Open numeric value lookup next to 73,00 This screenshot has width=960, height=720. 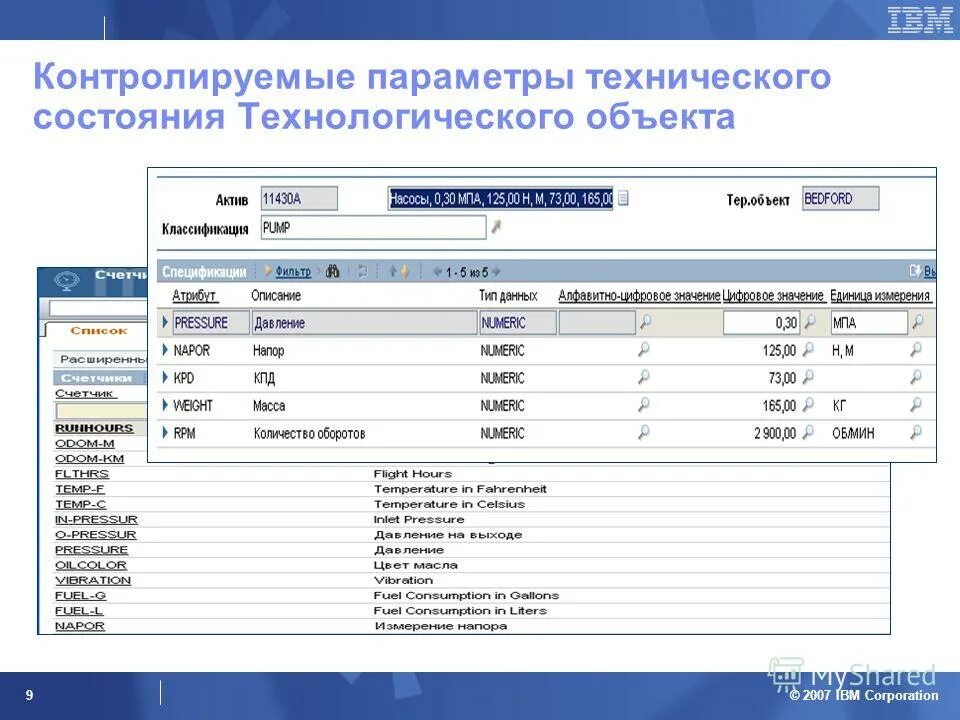pos(808,377)
